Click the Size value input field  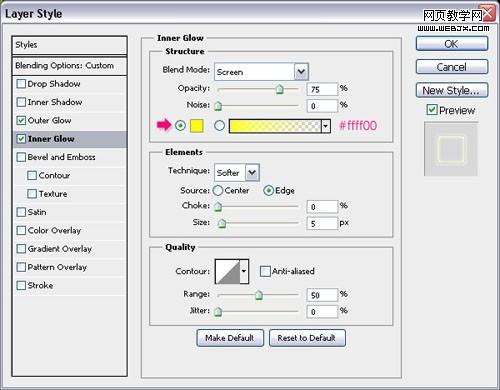pyautogui.click(x=322, y=223)
